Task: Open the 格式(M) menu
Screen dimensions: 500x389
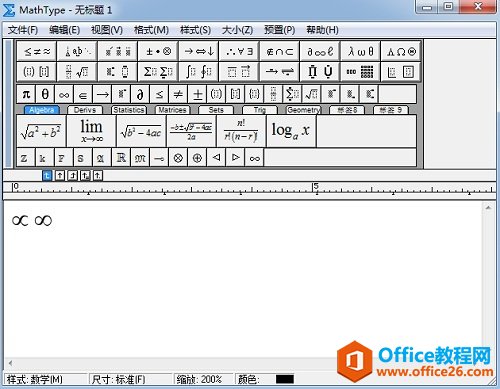Action: coord(151,30)
